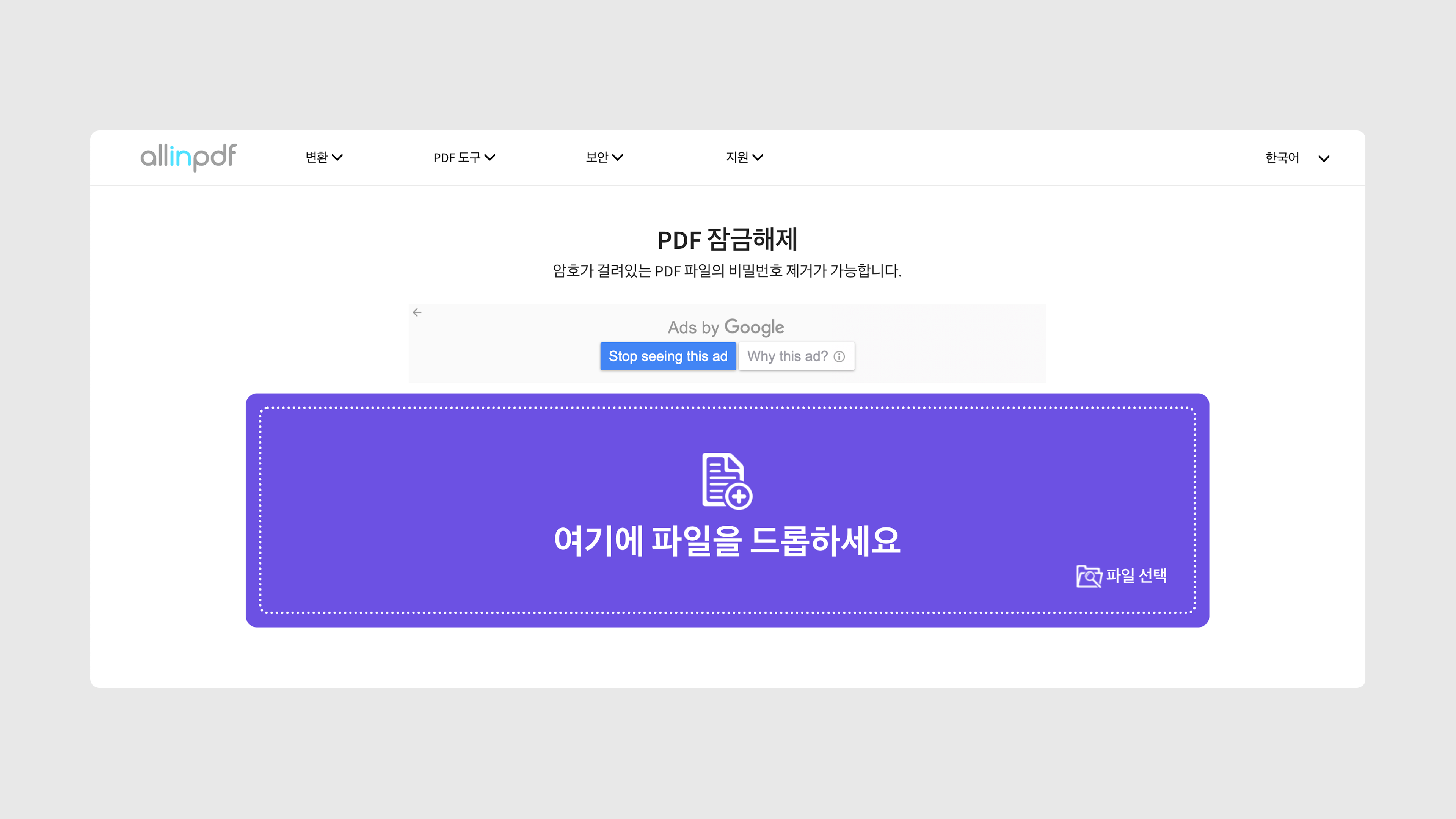Click the 파일 선택 file select button
This screenshot has width=1456, height=819.
[x=1136, y=576]
